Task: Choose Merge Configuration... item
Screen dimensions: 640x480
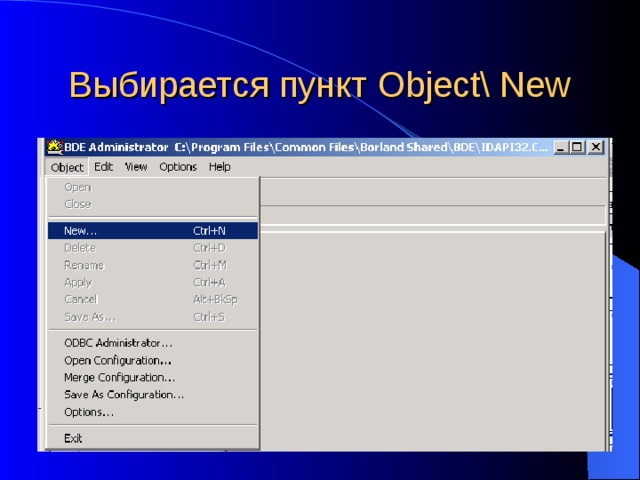Action: 153,378
